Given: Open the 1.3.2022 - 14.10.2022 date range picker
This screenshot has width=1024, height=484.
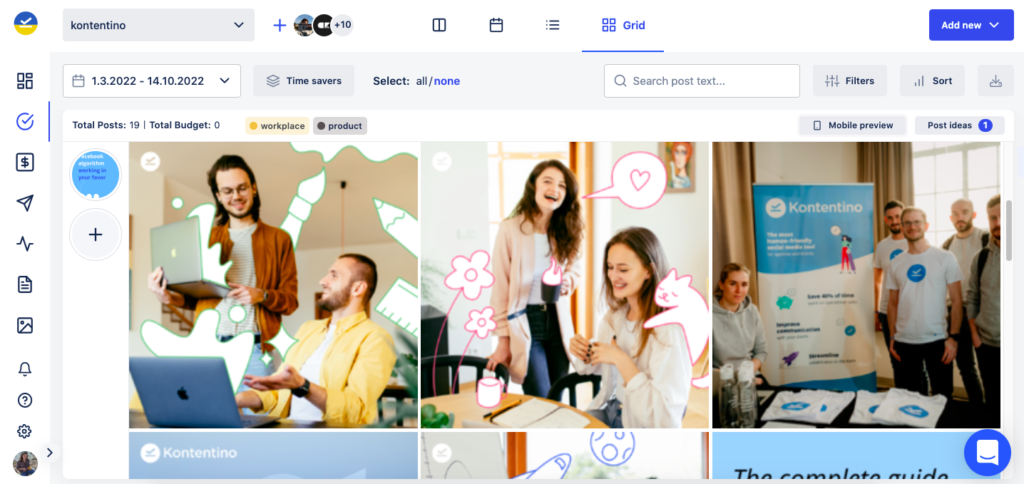Looking at the screenshot, I should pyautogui.click(x=152, y=81).
